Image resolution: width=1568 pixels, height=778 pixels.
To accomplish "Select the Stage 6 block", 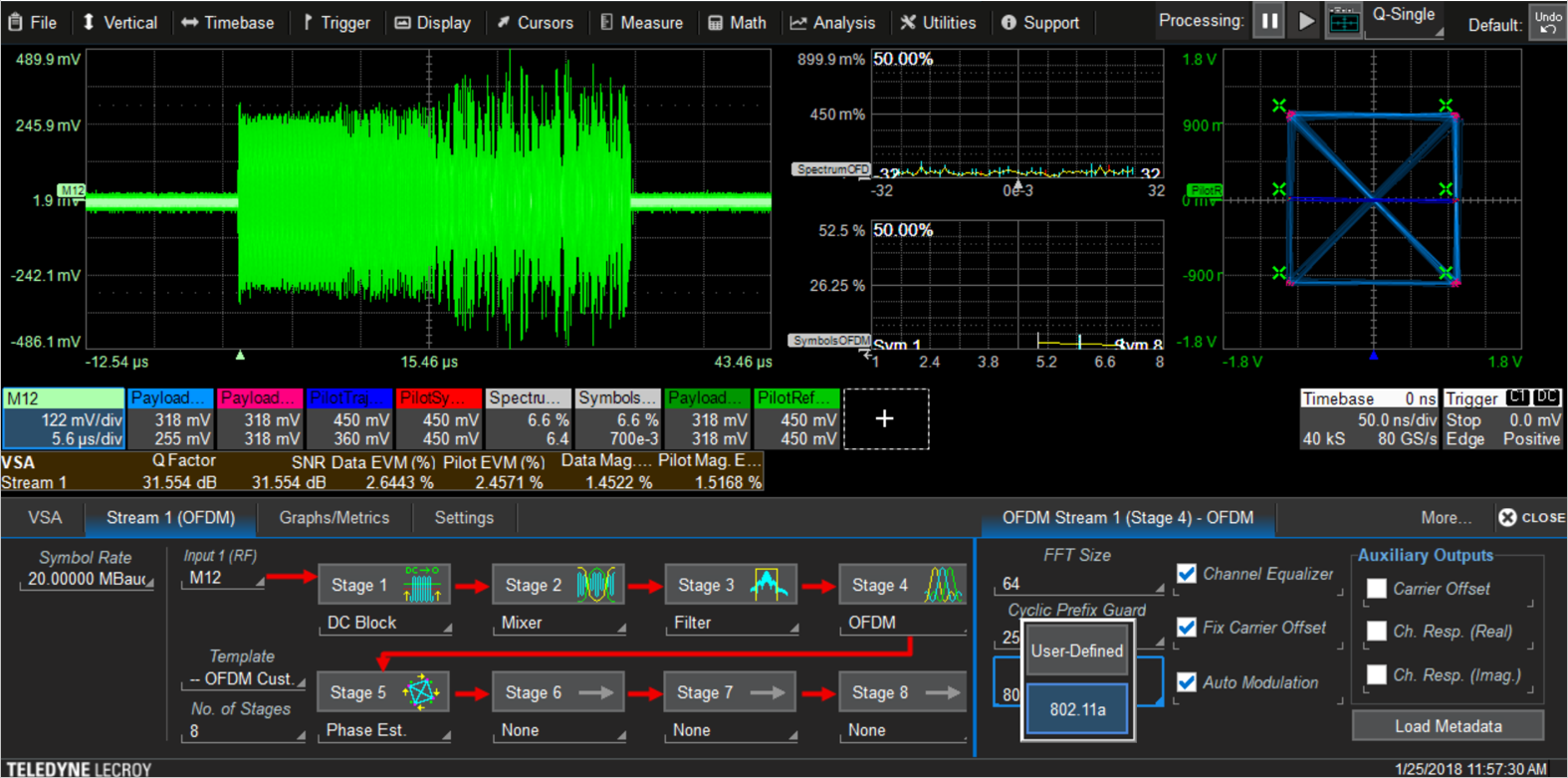I will tap(558, 692).
